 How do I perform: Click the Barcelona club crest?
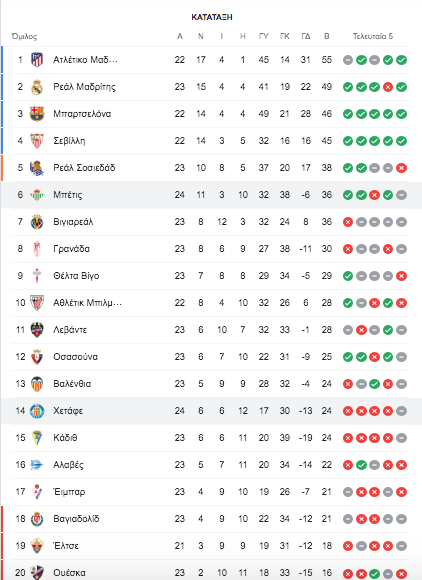click(37, 114)
